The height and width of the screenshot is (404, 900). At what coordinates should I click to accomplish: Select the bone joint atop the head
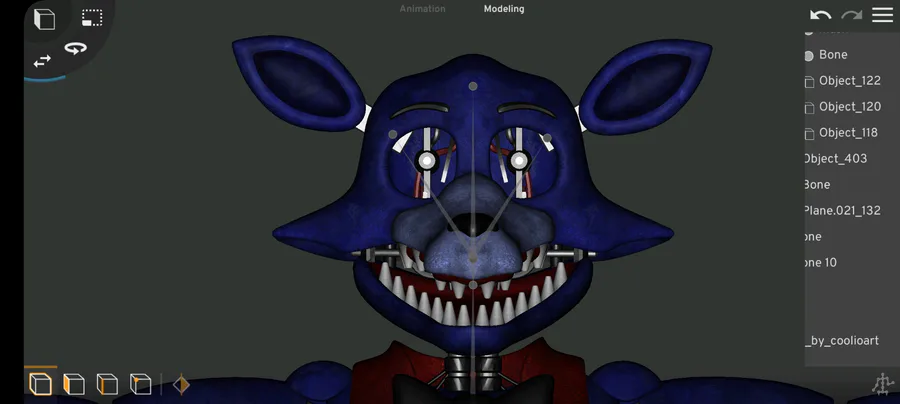click(472, 86)
